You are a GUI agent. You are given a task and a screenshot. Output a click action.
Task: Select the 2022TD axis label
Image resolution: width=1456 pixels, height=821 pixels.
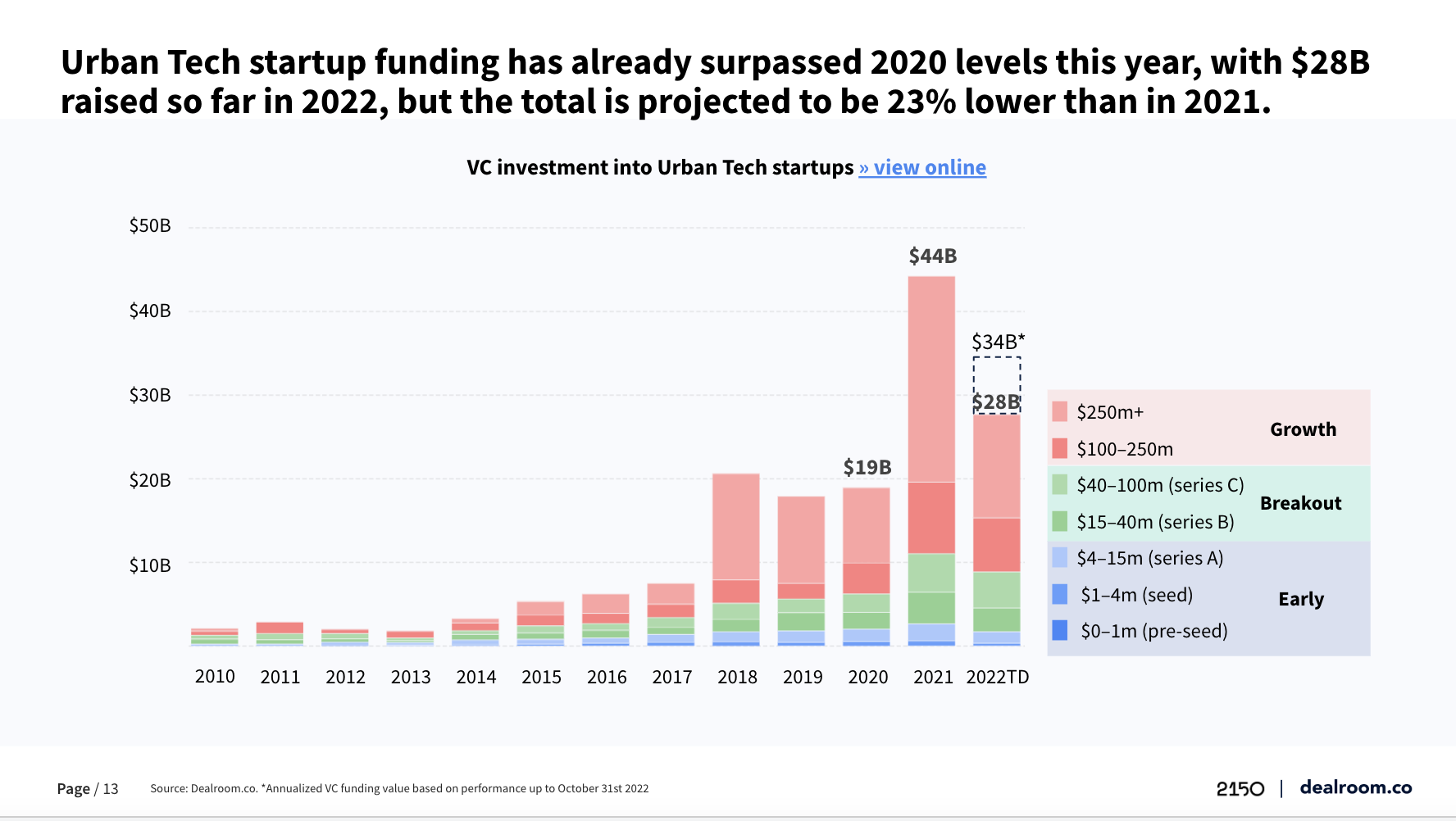click(x=997, y=677)
